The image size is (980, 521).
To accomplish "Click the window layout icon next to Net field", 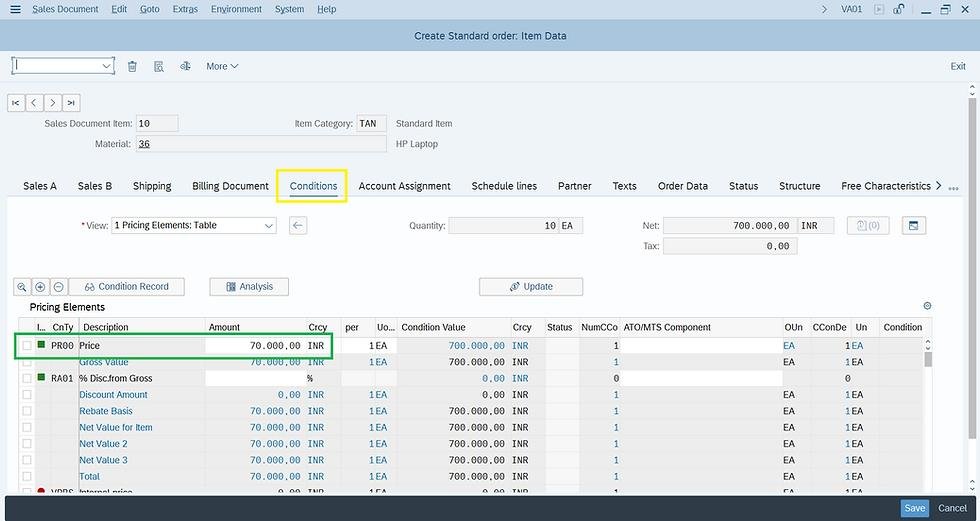I will (914, 226).
